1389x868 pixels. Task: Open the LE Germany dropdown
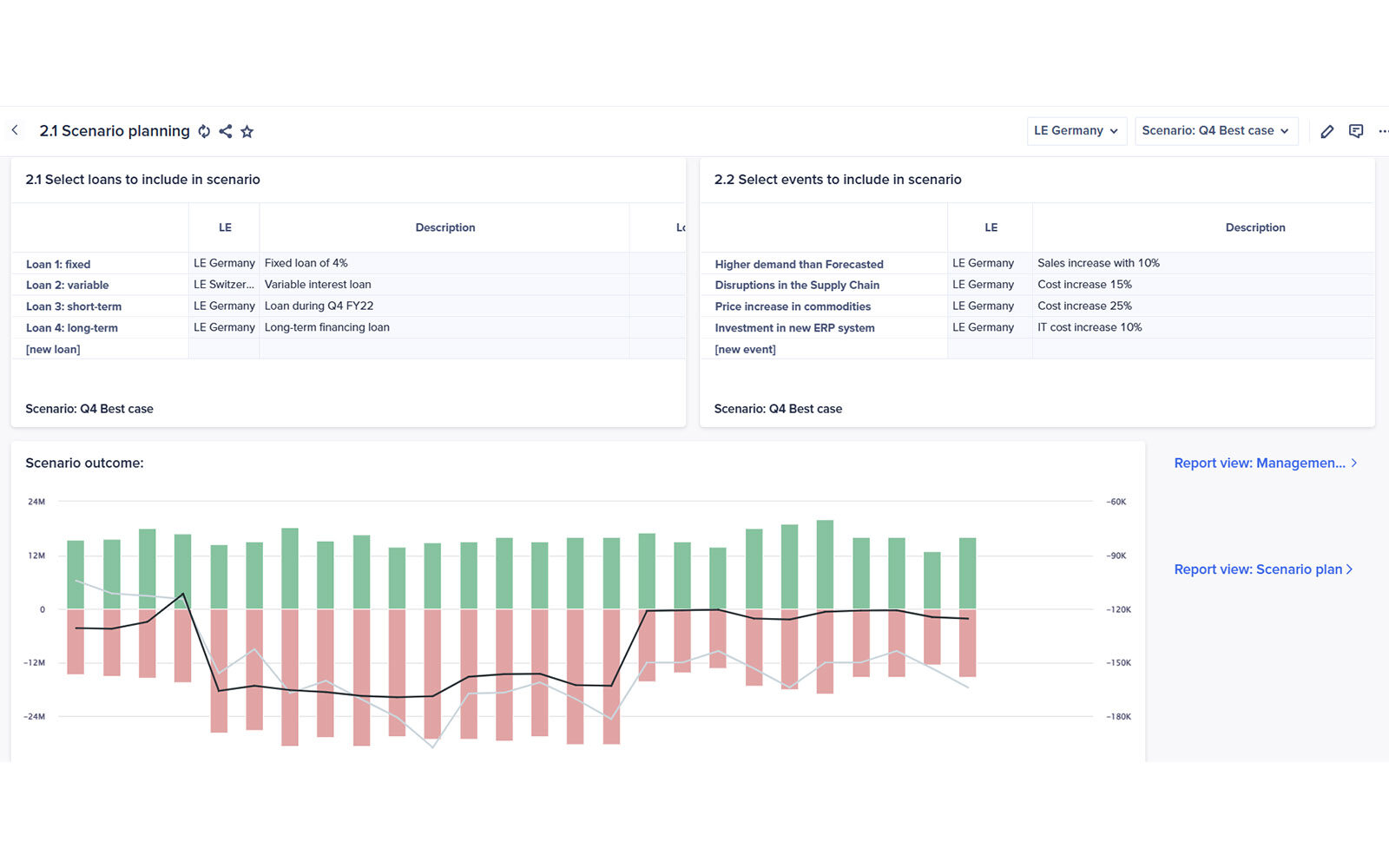1076,131
